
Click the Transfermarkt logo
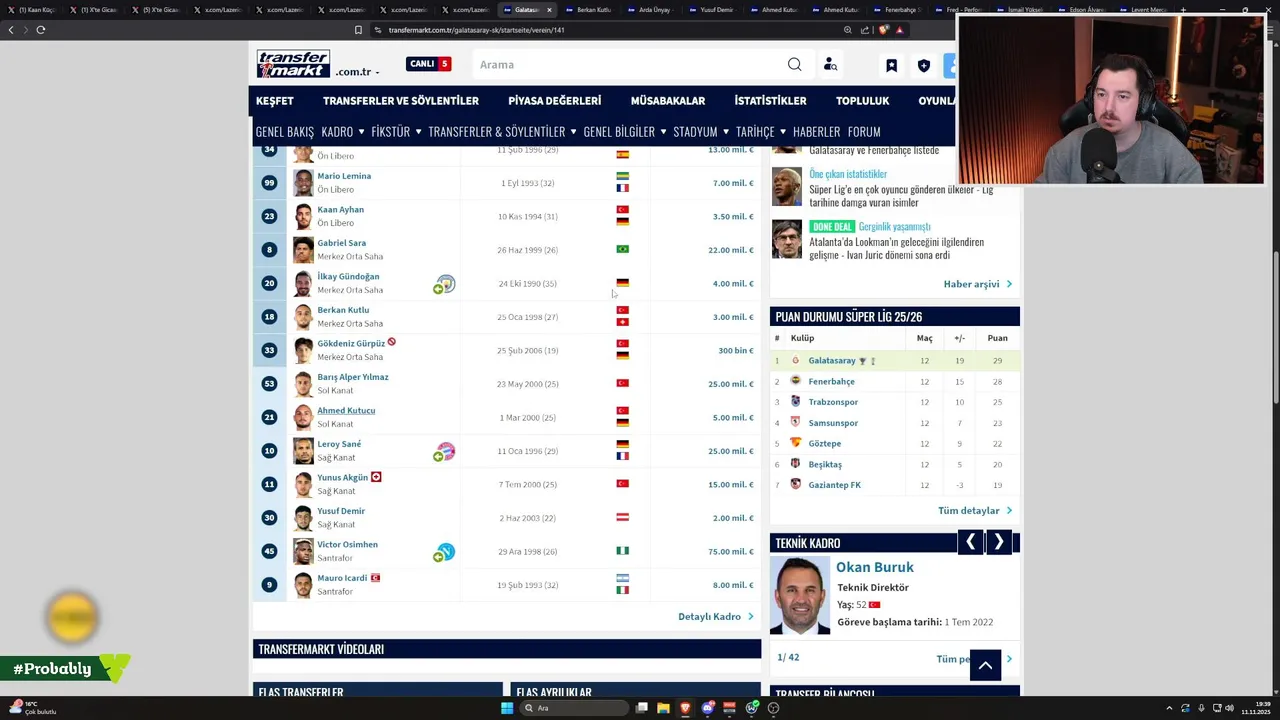tap(293, 64)
